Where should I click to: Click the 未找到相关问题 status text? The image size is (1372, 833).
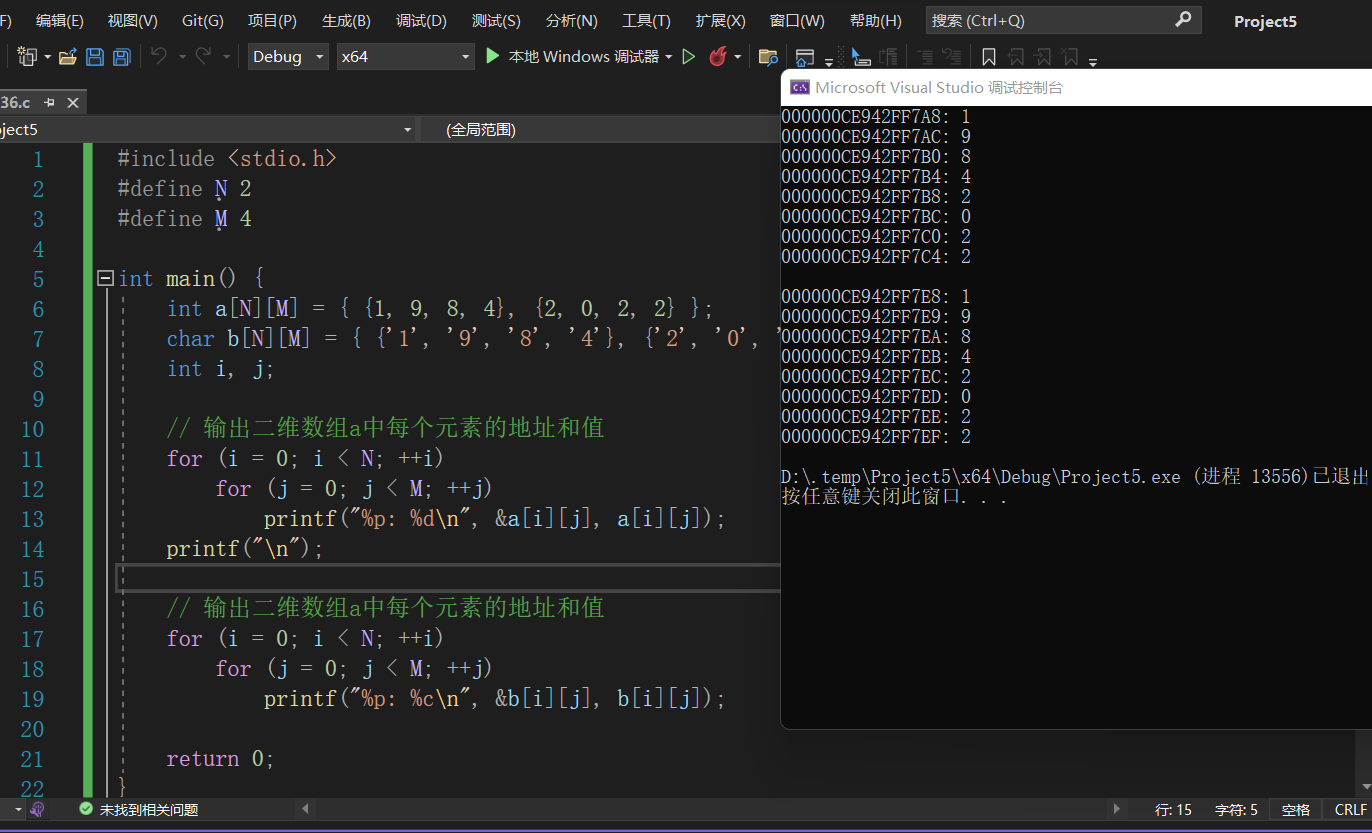(x=149, y=810)
